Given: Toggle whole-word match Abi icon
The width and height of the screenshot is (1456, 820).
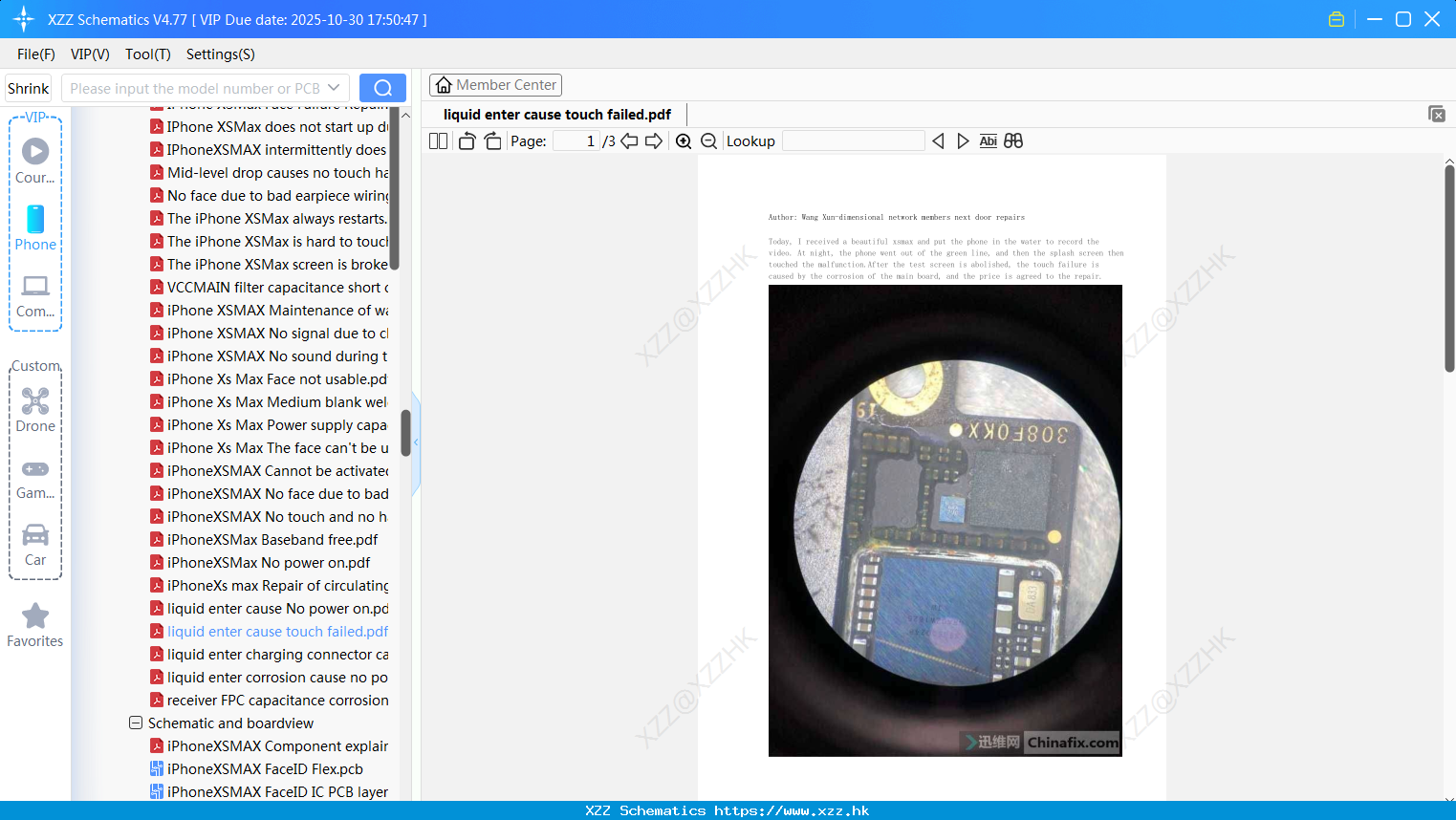Looking at the screenshot, I should click(x=988, y=141).
